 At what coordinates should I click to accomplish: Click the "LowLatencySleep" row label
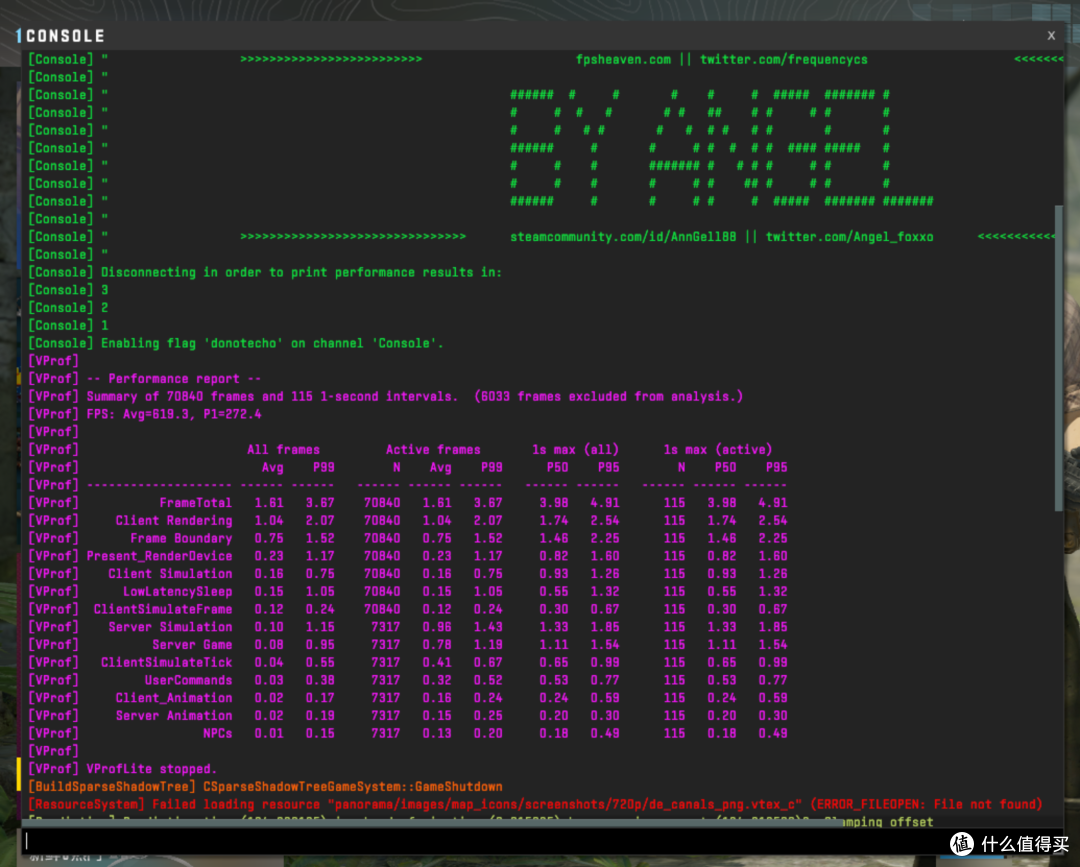point(178,592)
